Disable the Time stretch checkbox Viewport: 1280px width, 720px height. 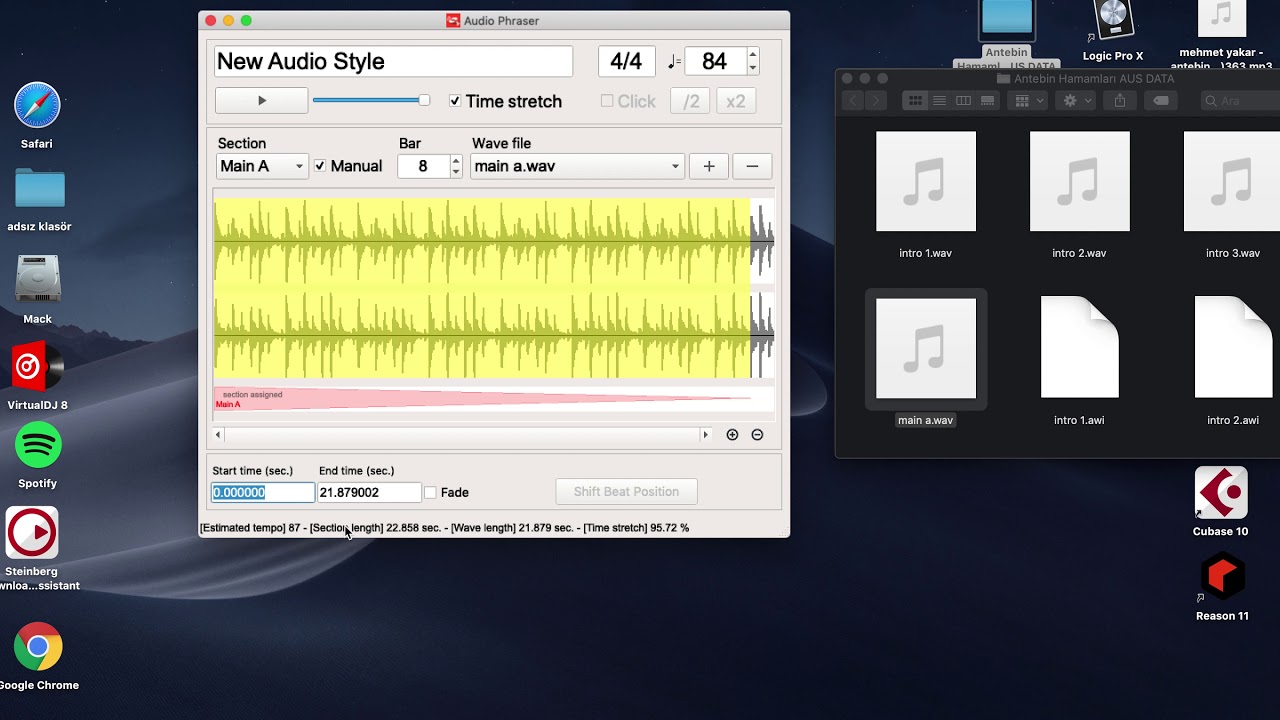[x=455, y=101]
